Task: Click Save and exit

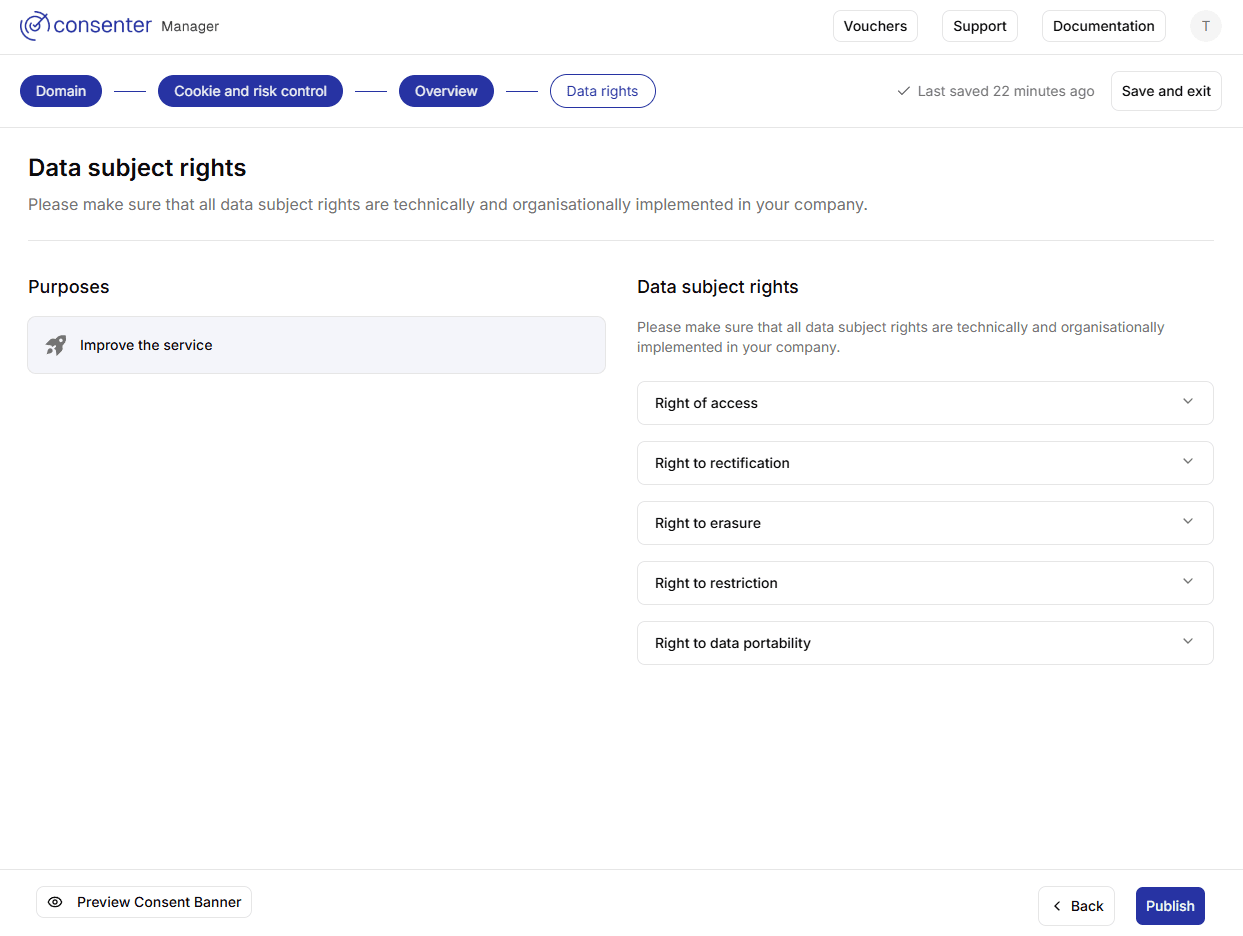Action: (1166, 90)
